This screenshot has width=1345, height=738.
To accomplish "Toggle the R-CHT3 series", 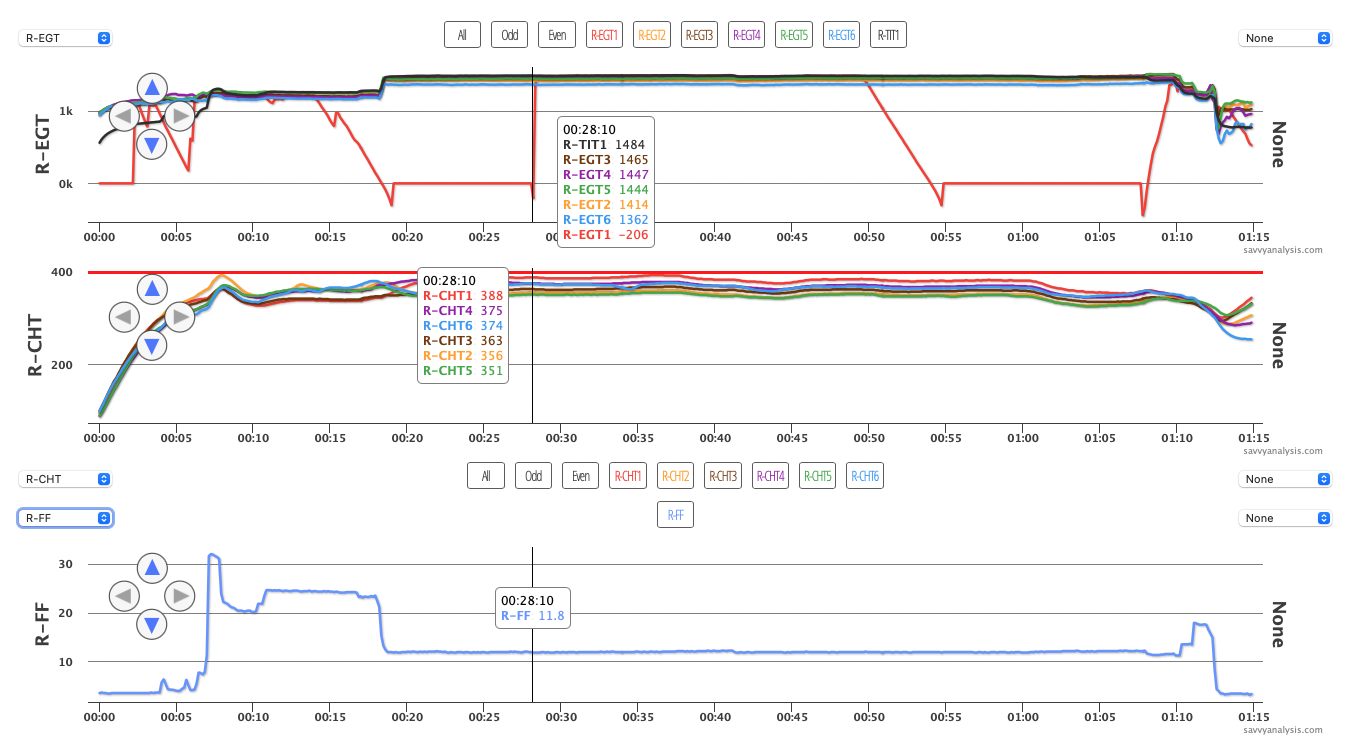I will point(723,476).
